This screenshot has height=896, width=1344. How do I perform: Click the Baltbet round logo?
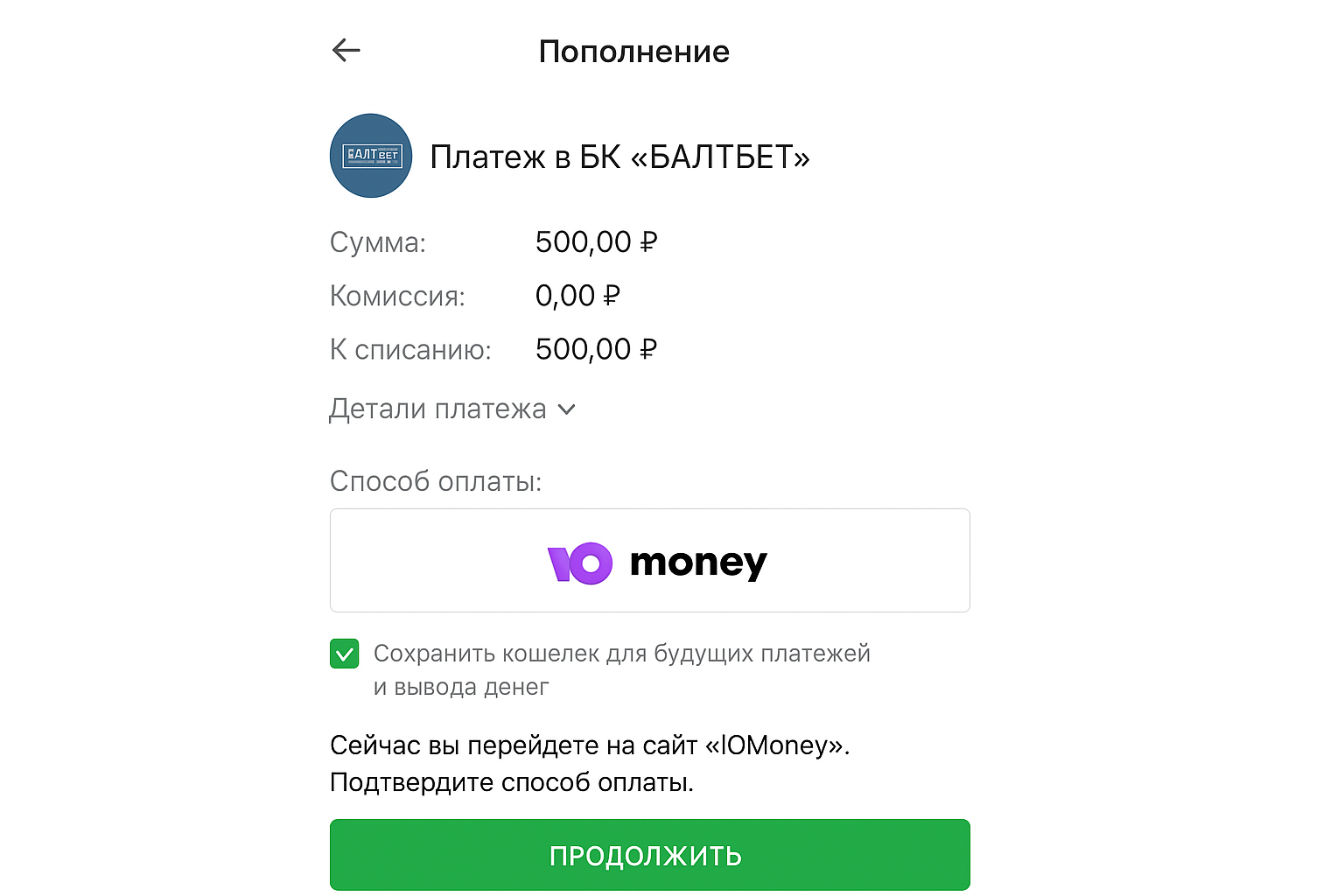click(x=371, y=156)
